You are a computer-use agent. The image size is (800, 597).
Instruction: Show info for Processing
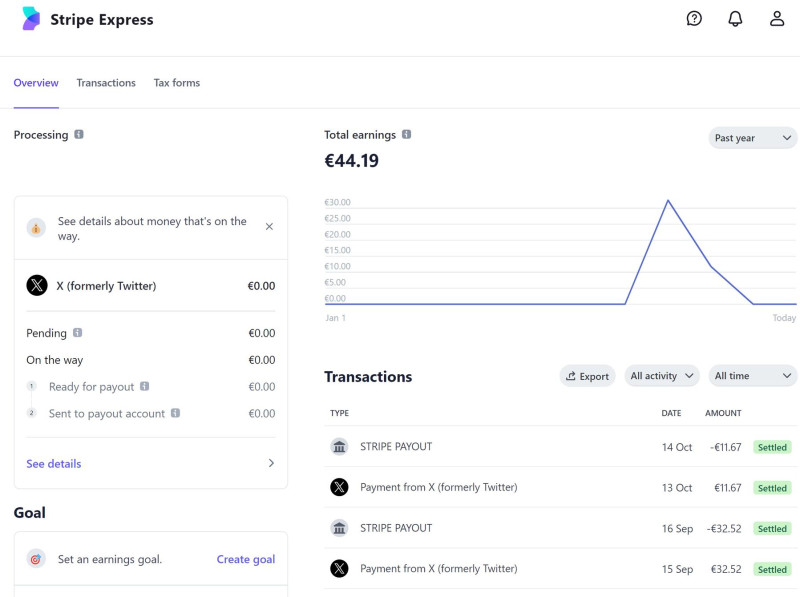[79, 134]
